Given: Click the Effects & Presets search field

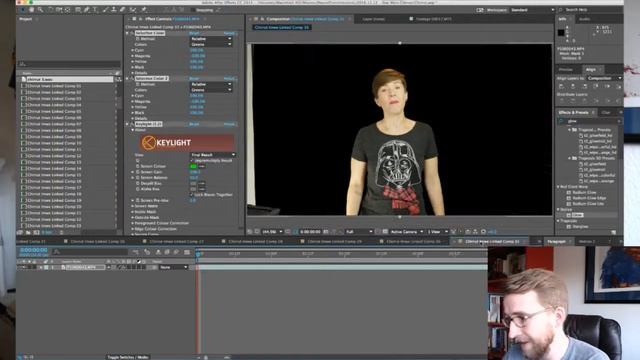Looking at the screenshot, I should click(590, 121).
